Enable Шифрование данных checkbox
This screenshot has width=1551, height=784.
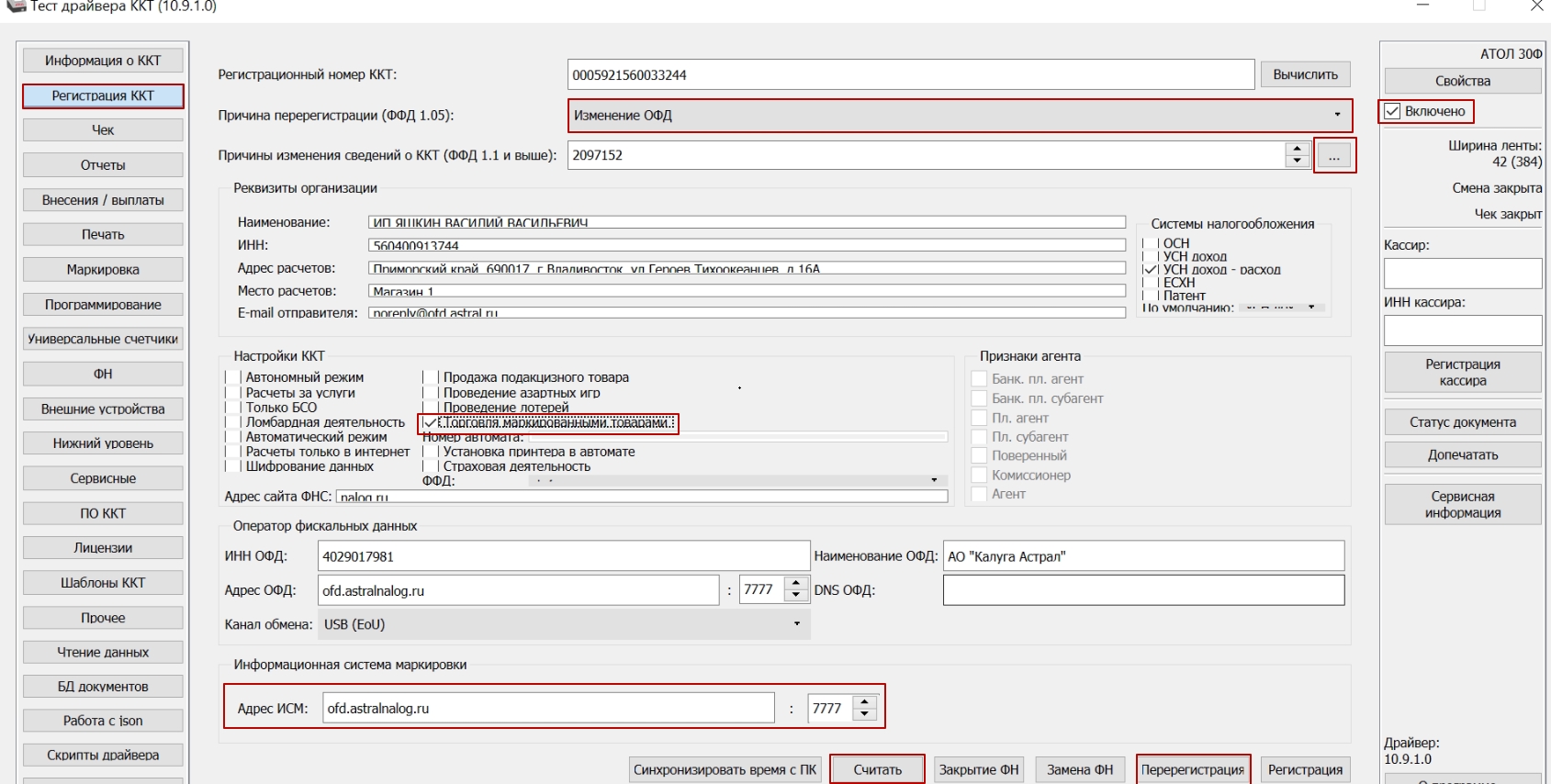(x=233, y=466)
